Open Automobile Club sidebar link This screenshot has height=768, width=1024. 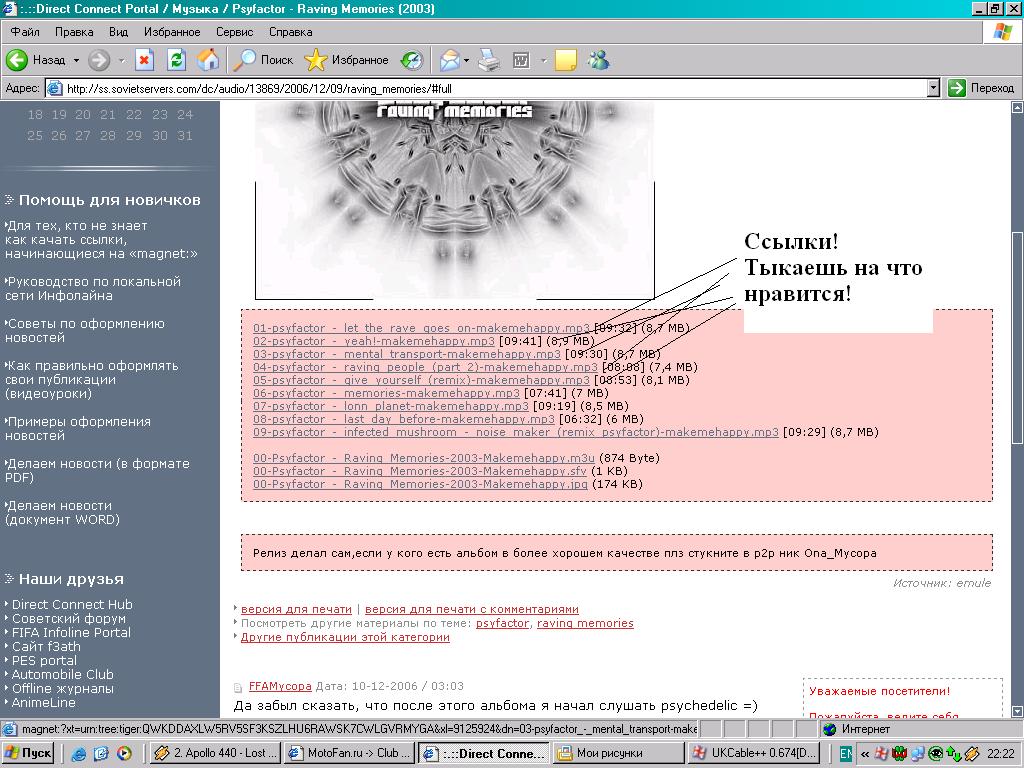tap(63, 675)
